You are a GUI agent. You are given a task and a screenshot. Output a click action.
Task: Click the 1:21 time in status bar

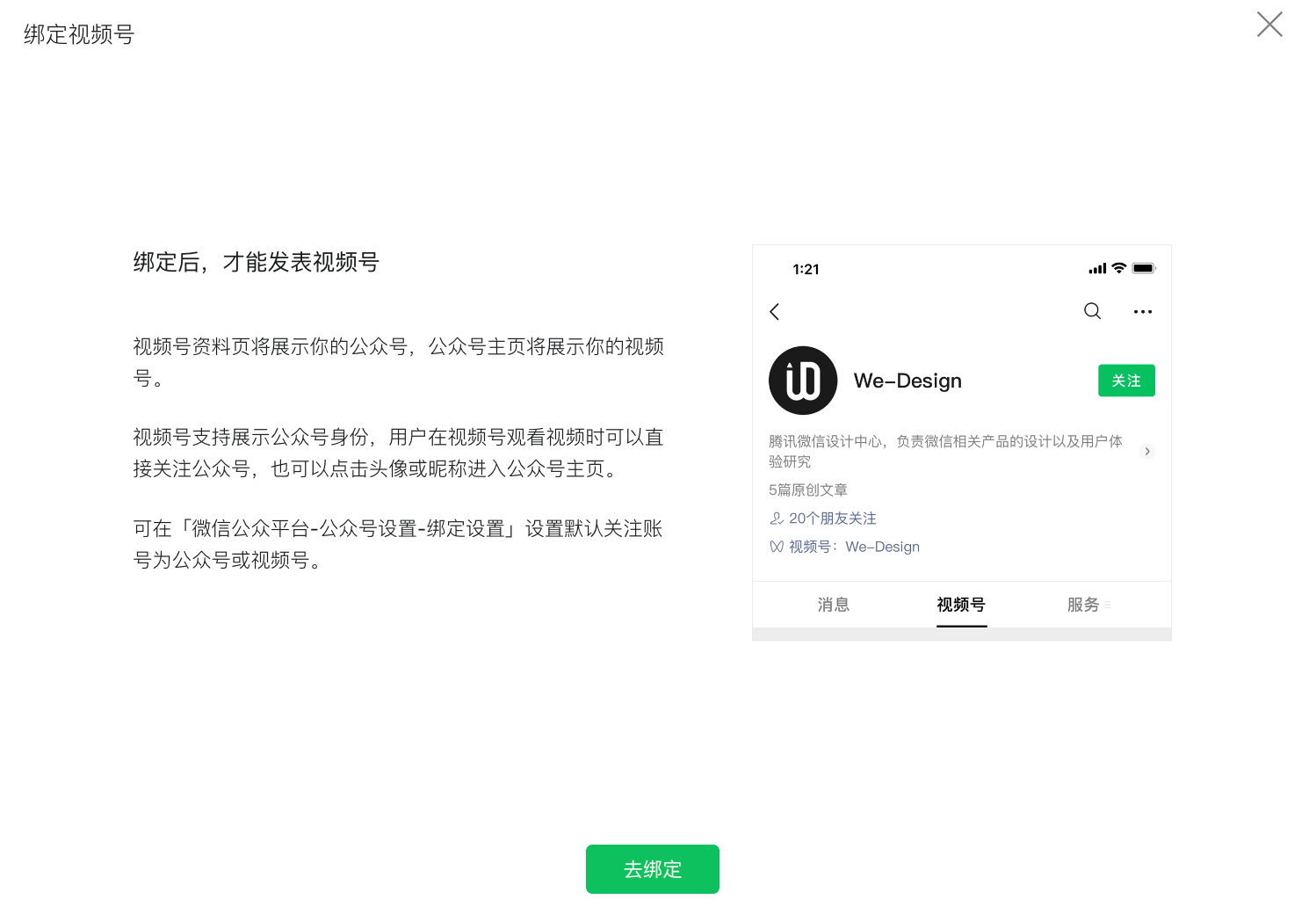(806, 269)
